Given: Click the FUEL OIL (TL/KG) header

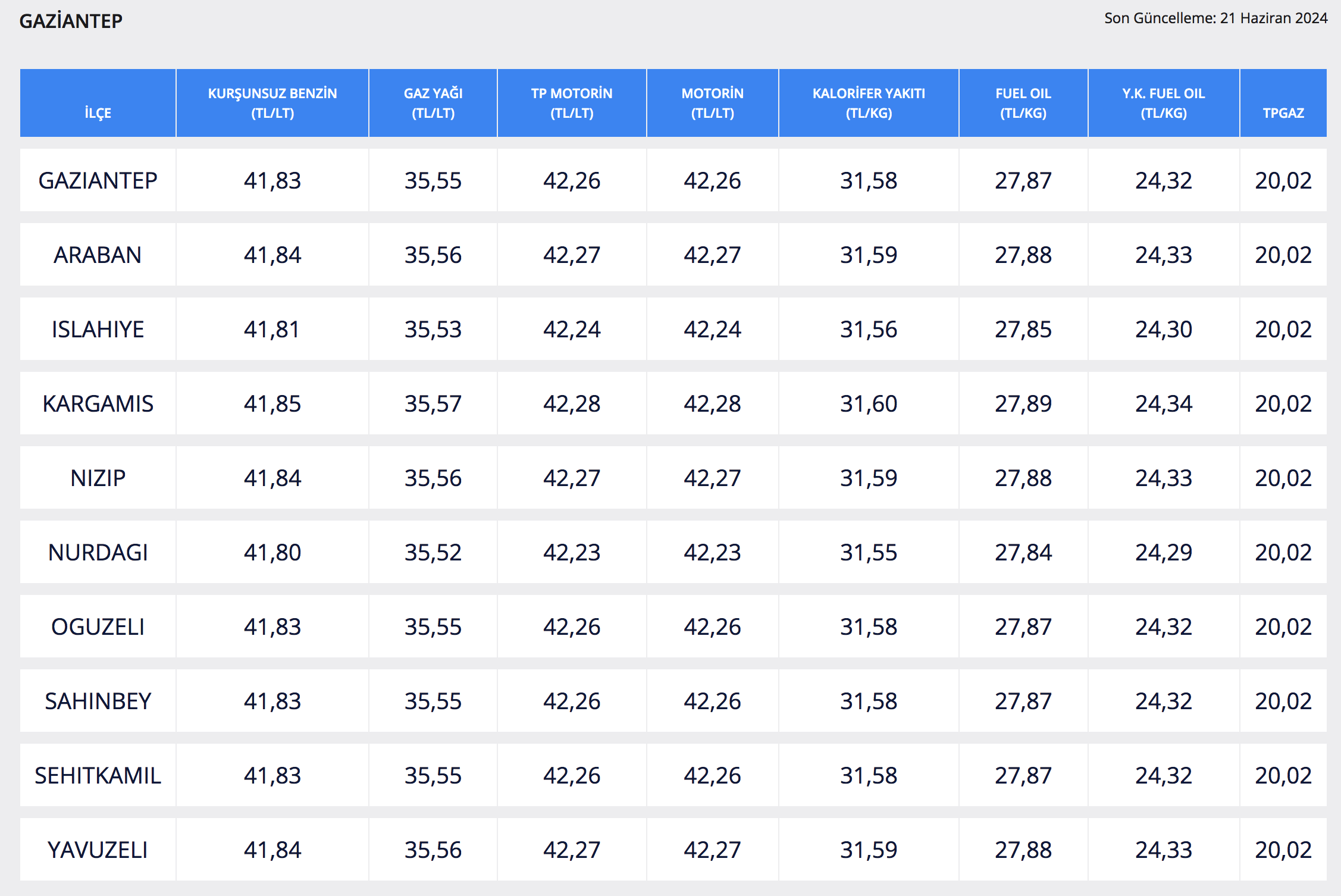Looking at the screenshot, I should point(1023,103).
